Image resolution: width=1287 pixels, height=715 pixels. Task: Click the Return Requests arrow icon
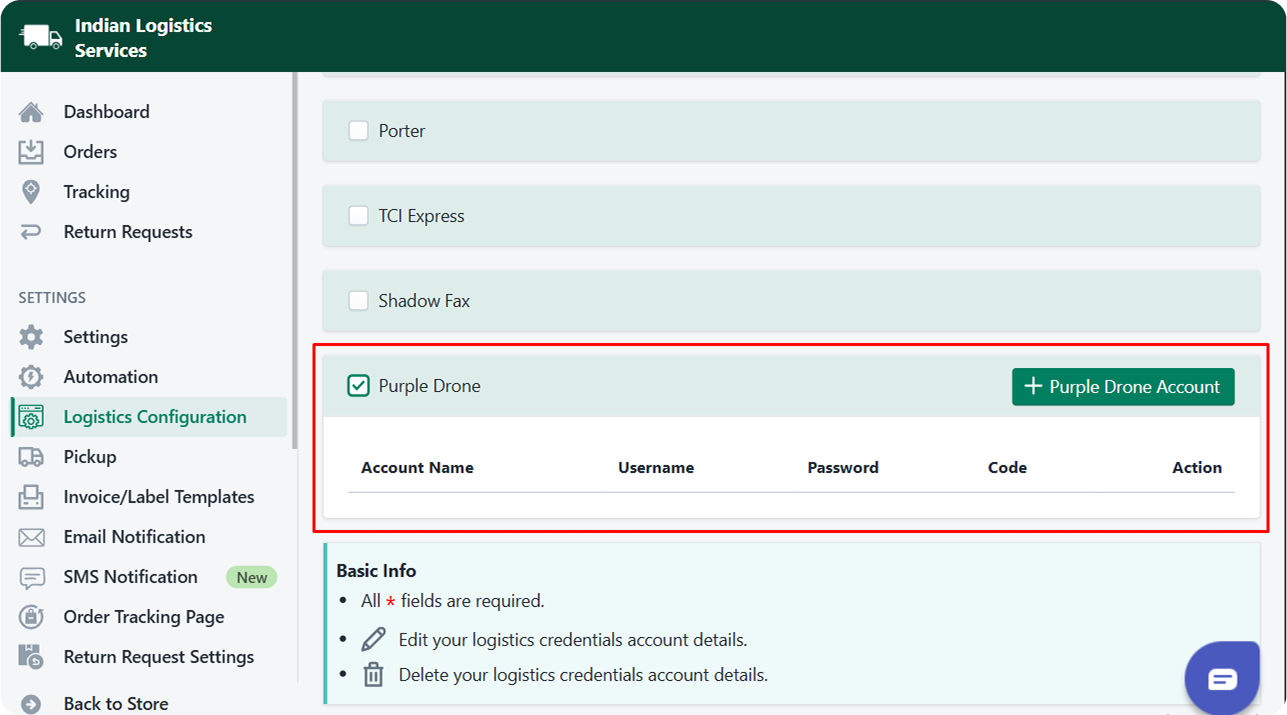click(x=31, y=232)
